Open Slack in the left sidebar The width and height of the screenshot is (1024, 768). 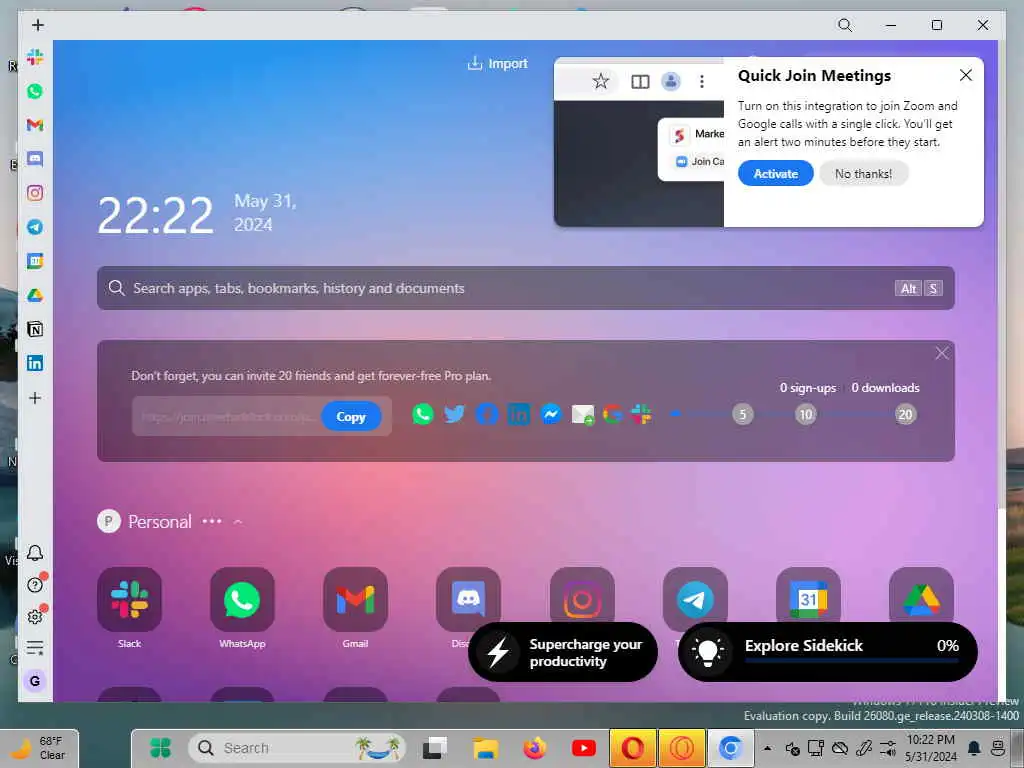35,57
